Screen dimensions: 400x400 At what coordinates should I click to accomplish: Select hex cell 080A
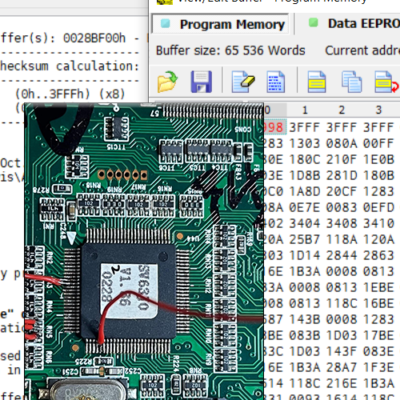point(342,143)
